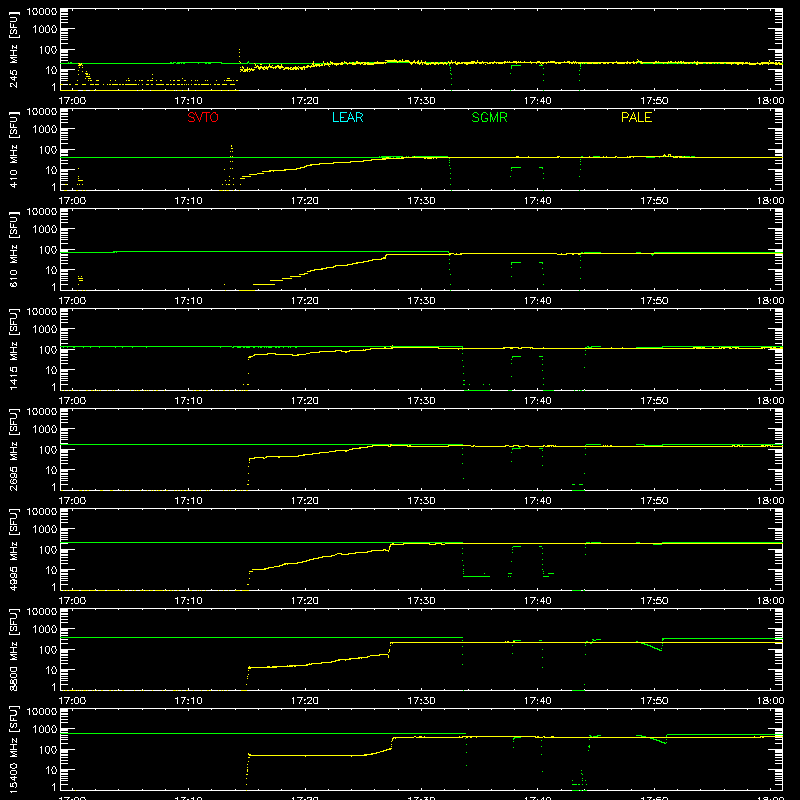Click the yellow PALE station label

[636, 117]
